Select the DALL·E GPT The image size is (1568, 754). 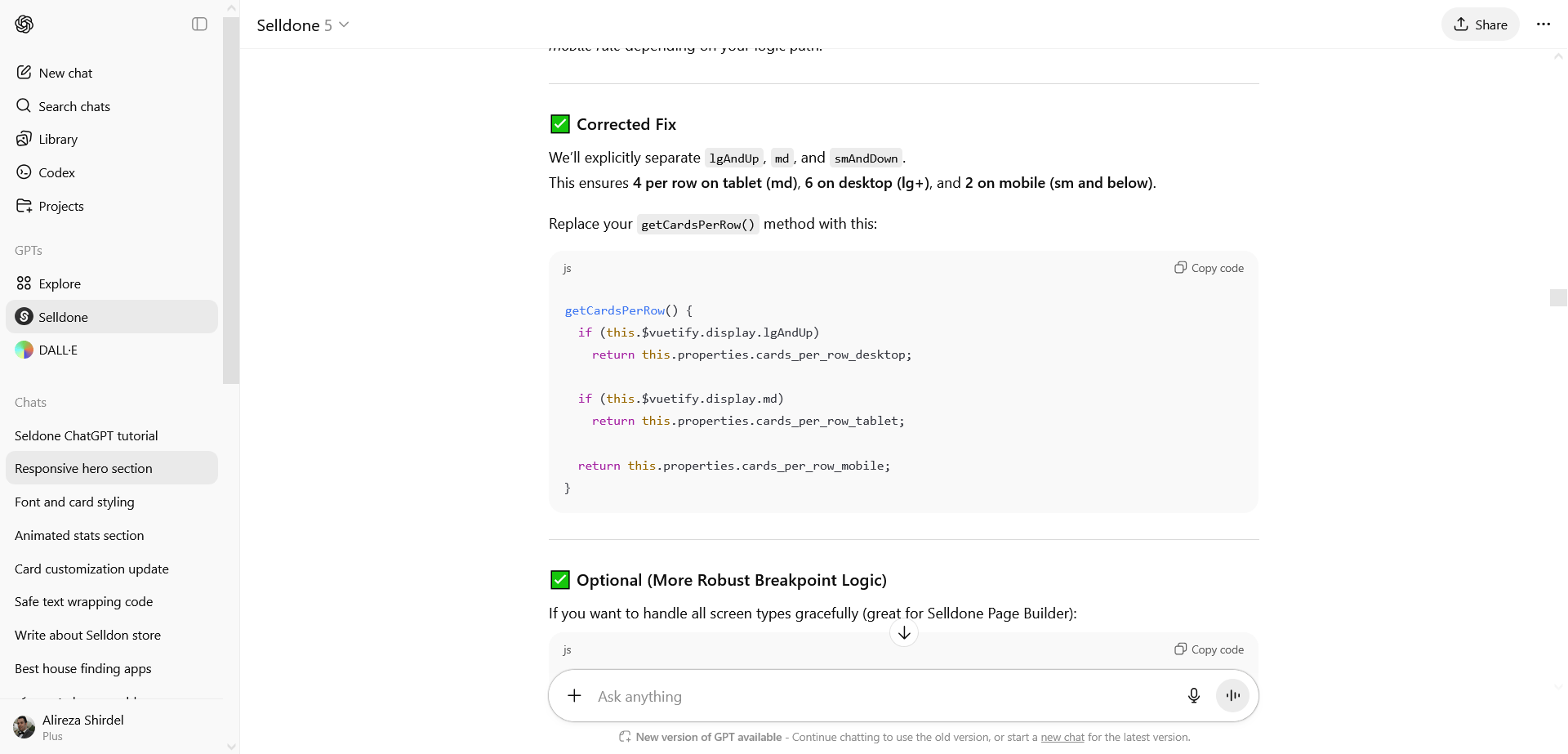(112, 350)
